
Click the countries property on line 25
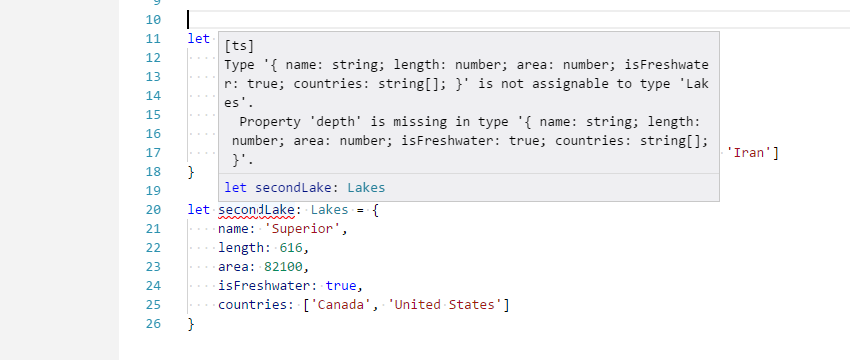pos(253,304)
